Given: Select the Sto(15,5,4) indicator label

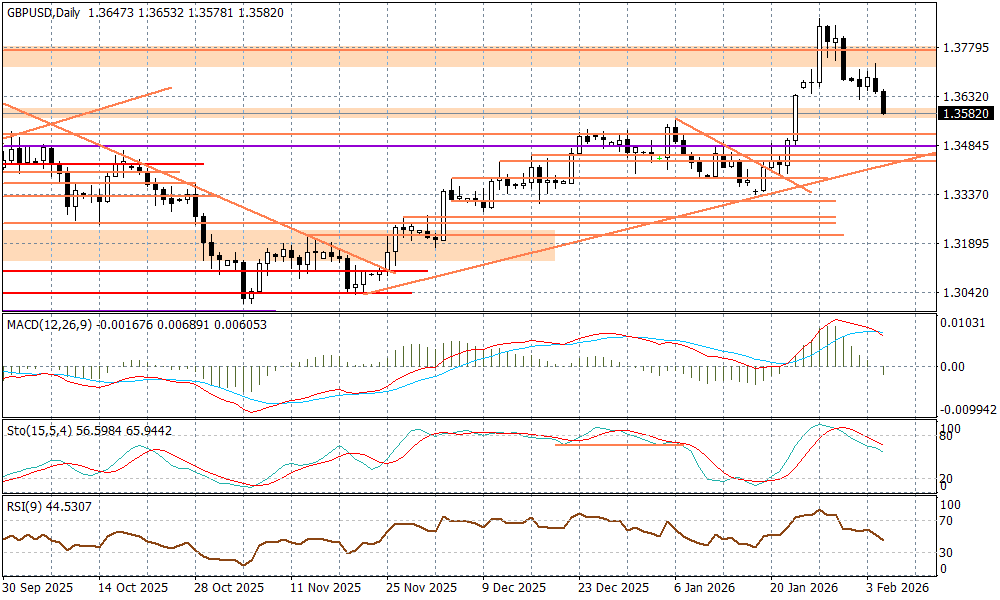Looking at the screenshot, I should click(40, 429).
